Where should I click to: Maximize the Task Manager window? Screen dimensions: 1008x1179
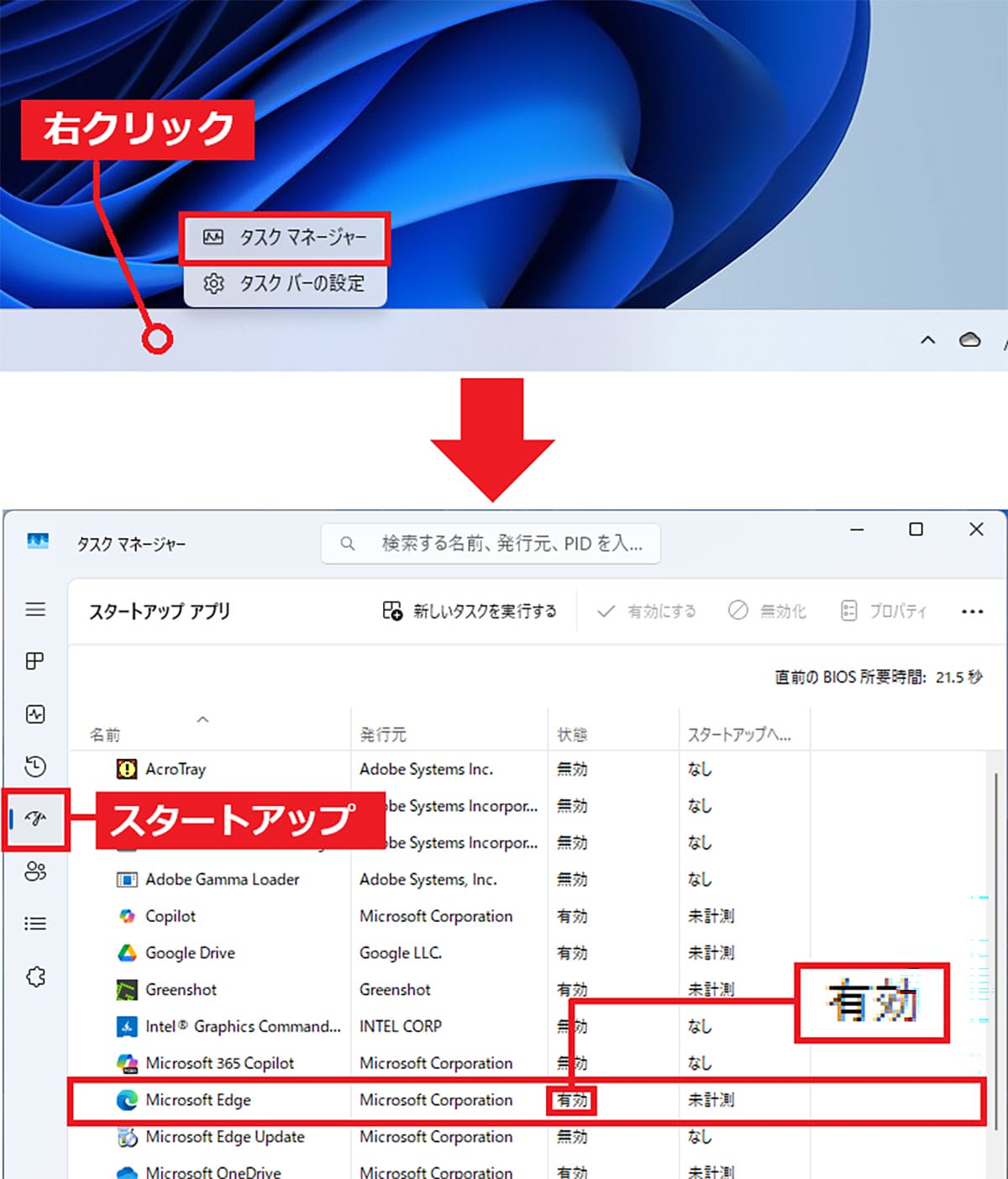coord(916,529)
